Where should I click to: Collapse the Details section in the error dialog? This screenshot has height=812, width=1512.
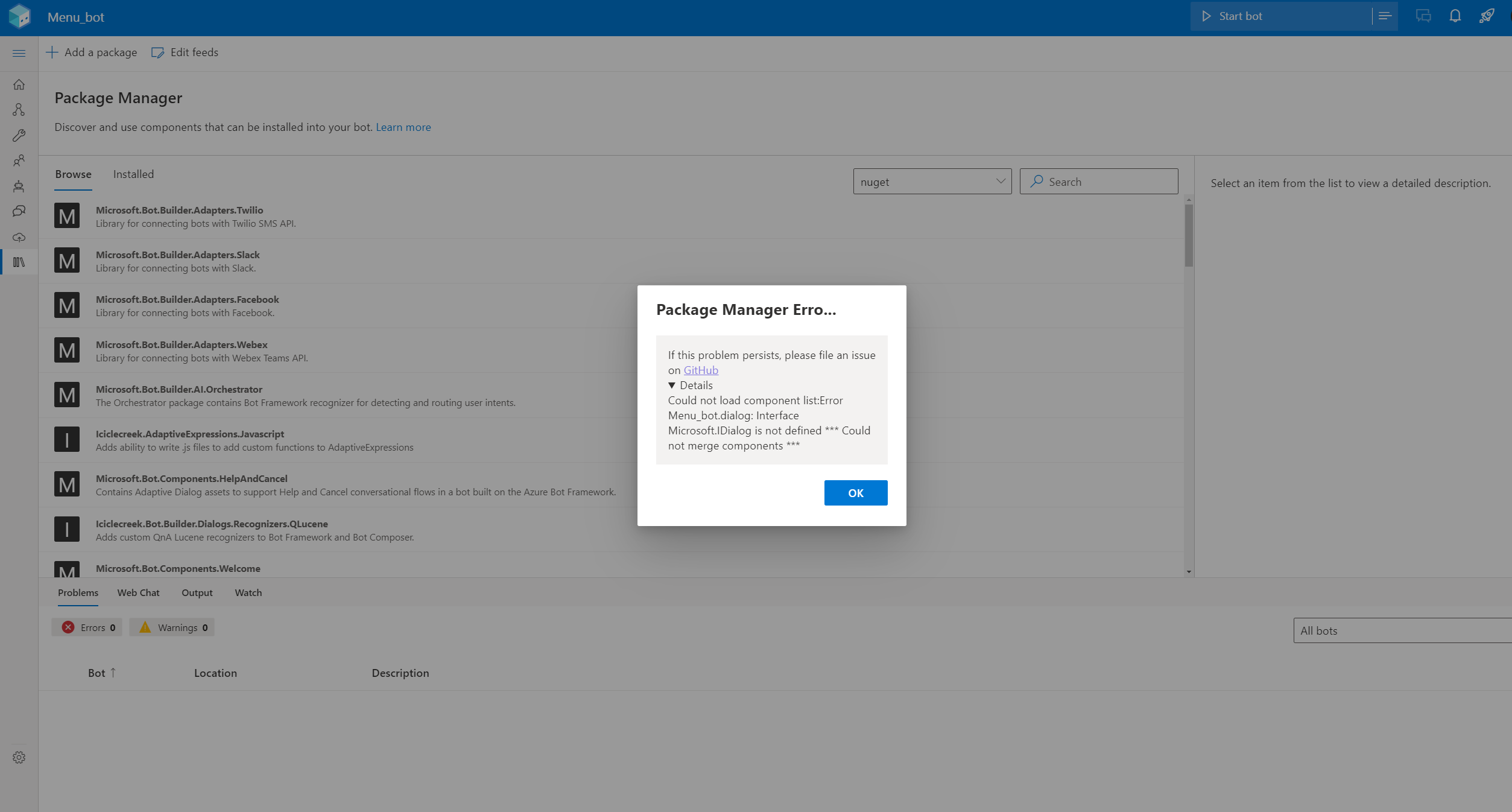tap(690, 385)
